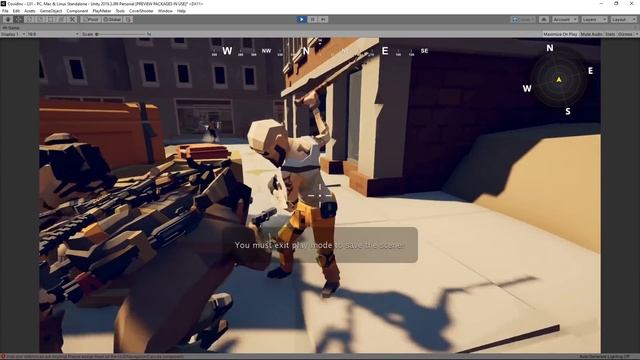Viewport: 640px width, 360px height.
Task: Select the Move tool in toolbar
Action: pos(18,19)
